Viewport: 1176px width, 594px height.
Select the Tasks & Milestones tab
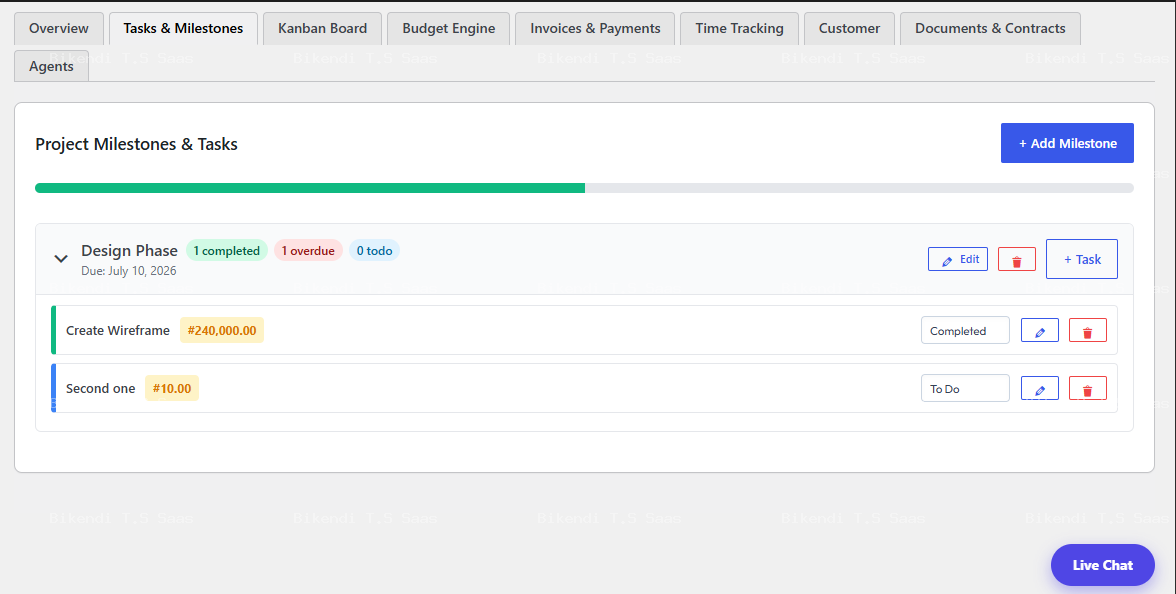183,28
